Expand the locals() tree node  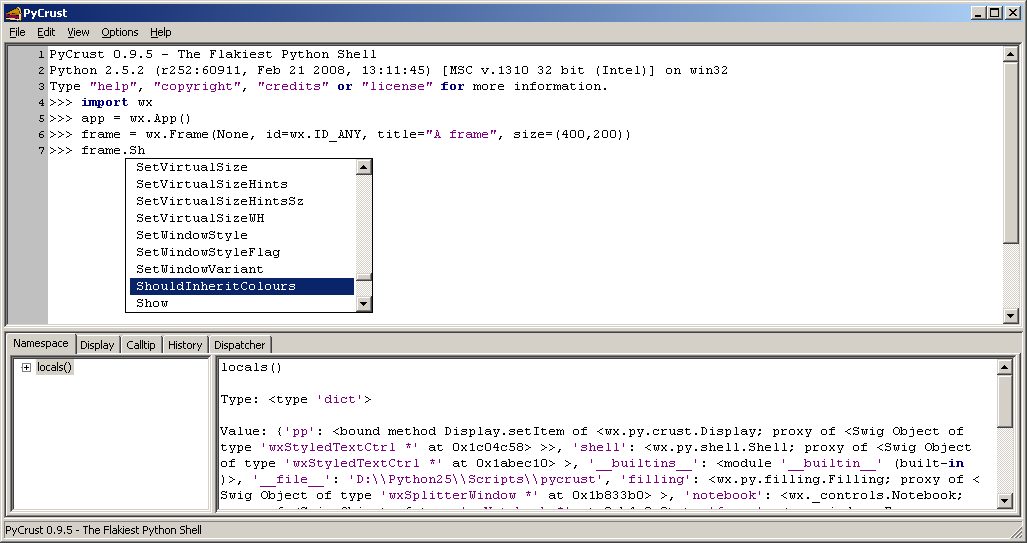tap(26, 367)
